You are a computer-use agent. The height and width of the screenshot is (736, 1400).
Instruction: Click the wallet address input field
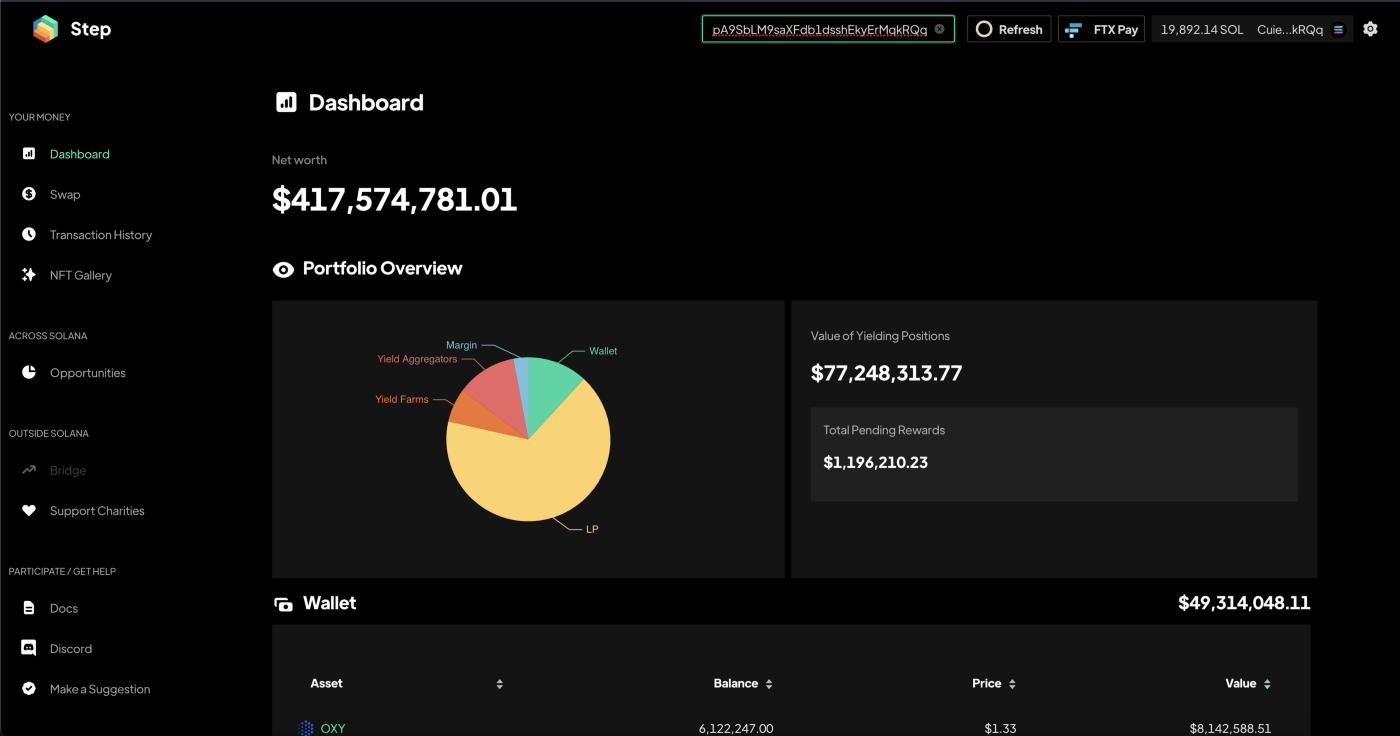coord(818,29)
